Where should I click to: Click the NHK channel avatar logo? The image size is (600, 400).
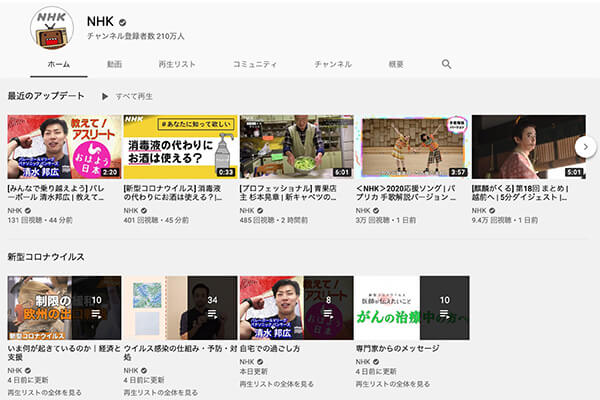coord(52,28)
